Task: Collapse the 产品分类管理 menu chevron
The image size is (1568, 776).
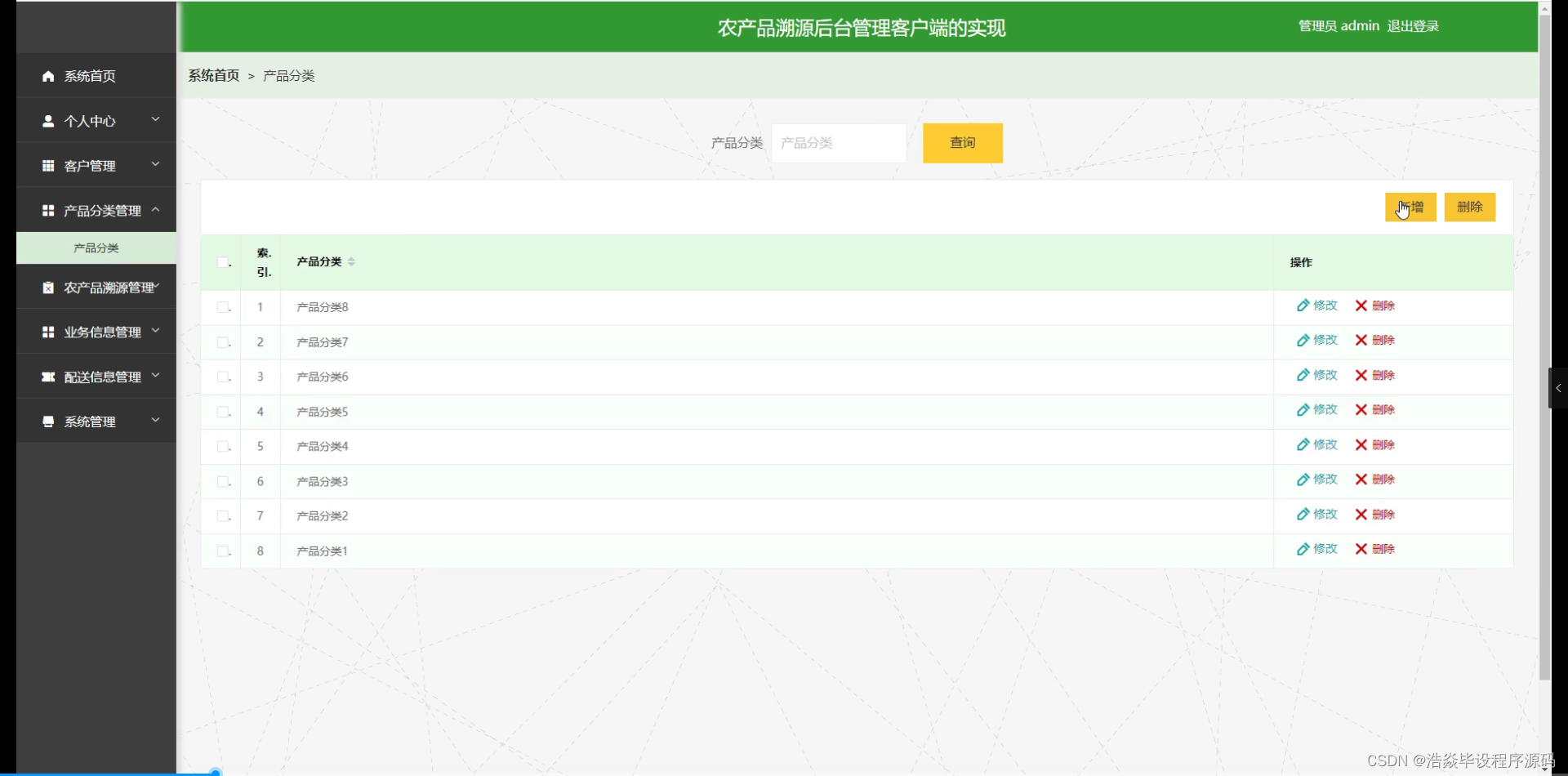Action: point(155,210)
